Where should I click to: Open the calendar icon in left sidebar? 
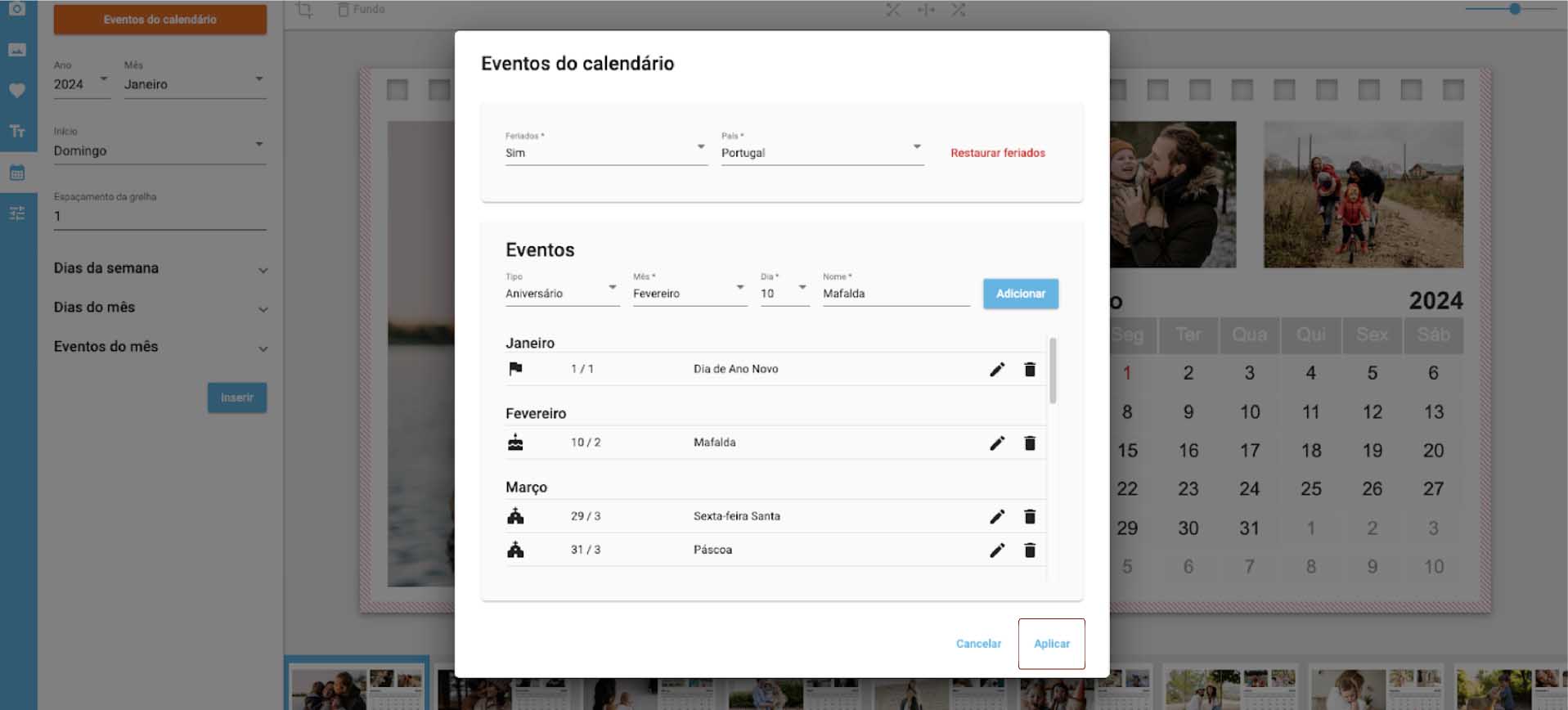tap(17, 173)
